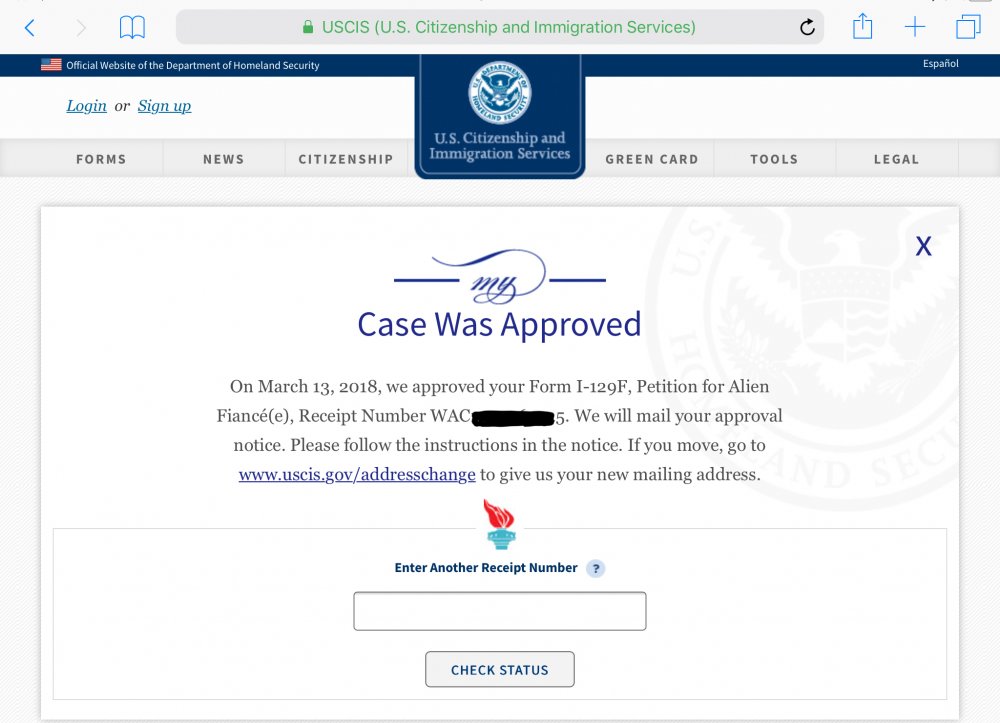The width and height of the screenshot is (1000, 723).
Task: Open the Safari share sheet icon
Action: click(862, 26)
